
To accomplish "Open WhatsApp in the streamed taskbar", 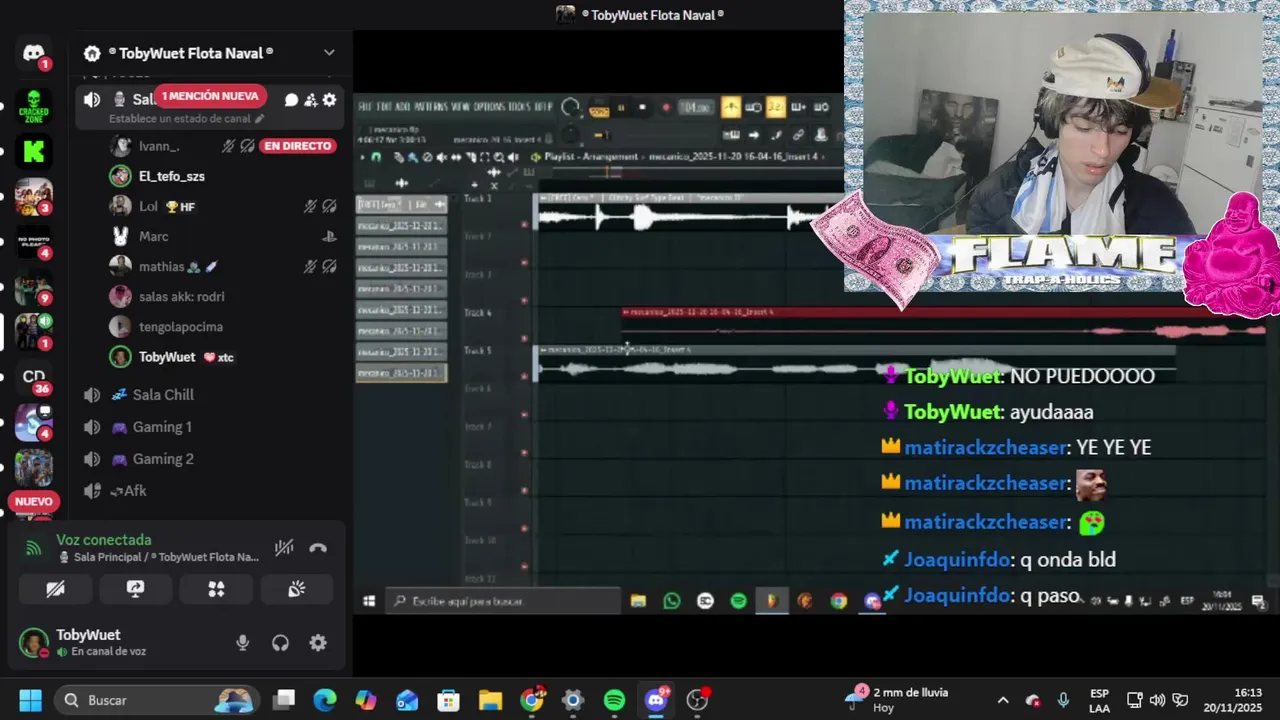I will (x=672, y=601).
